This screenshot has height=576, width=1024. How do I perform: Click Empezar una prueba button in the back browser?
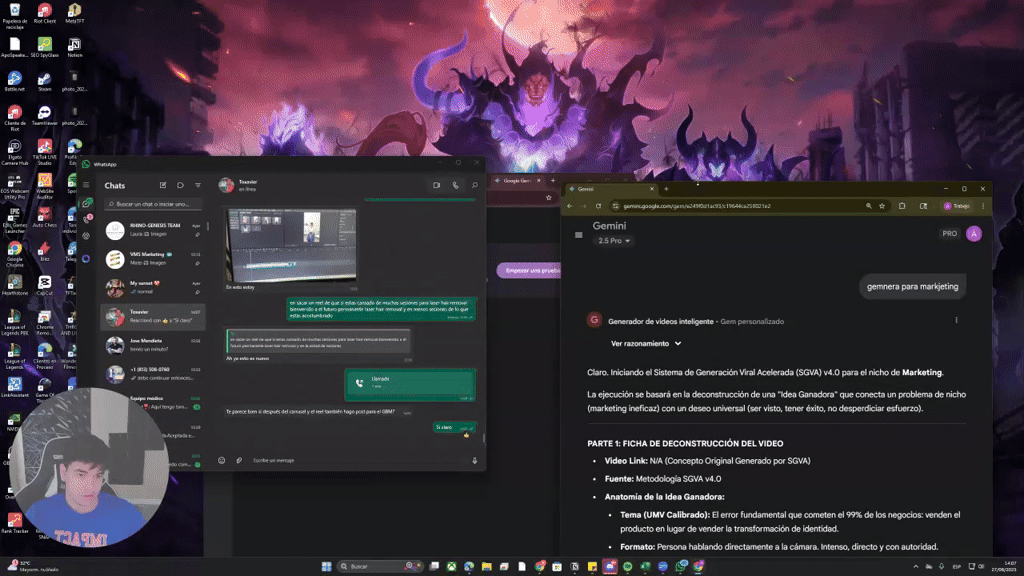tap(528, 270)
